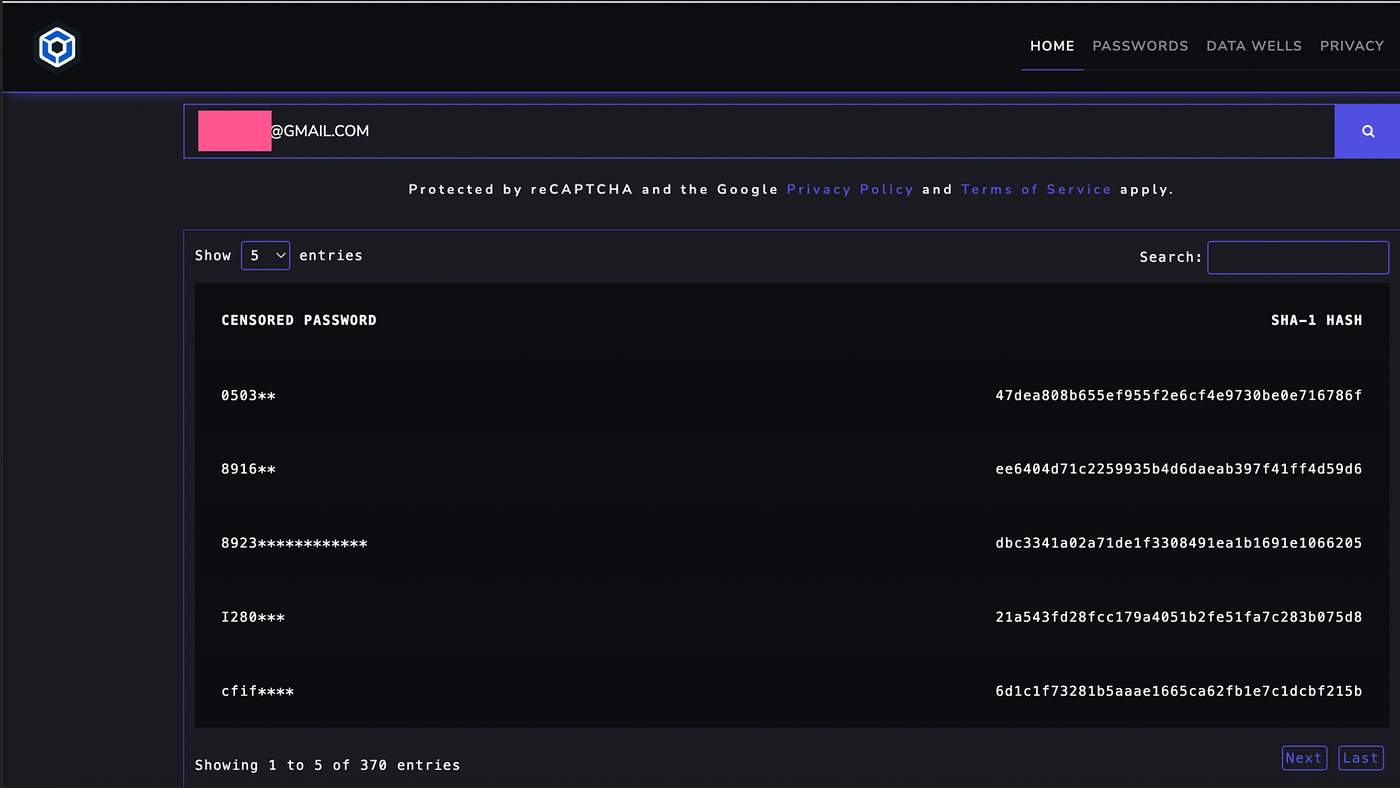Image resolution: width=1400 pixels, height=788 pixels.
Task: Select censored password 0503**
Action: coord(248,395)
